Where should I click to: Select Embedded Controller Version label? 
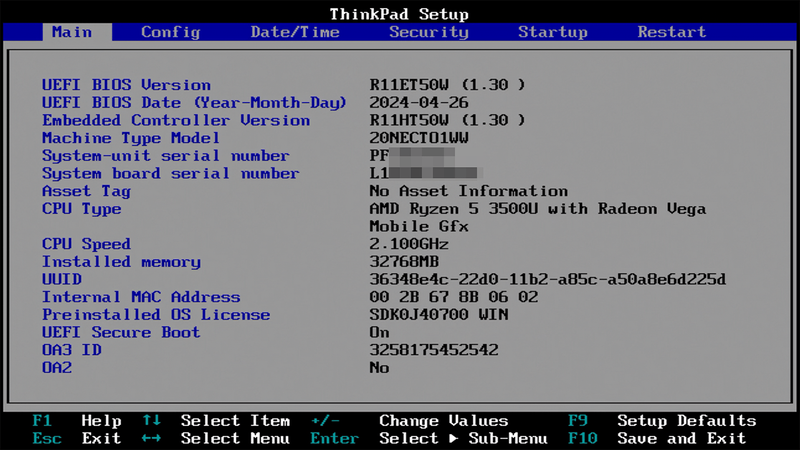tap(176, 120)
